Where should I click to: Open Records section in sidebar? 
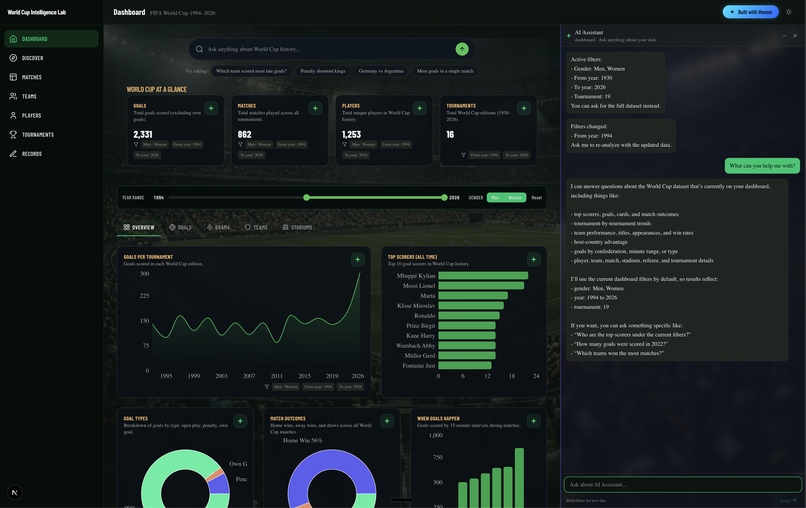[x=51, y=154]
